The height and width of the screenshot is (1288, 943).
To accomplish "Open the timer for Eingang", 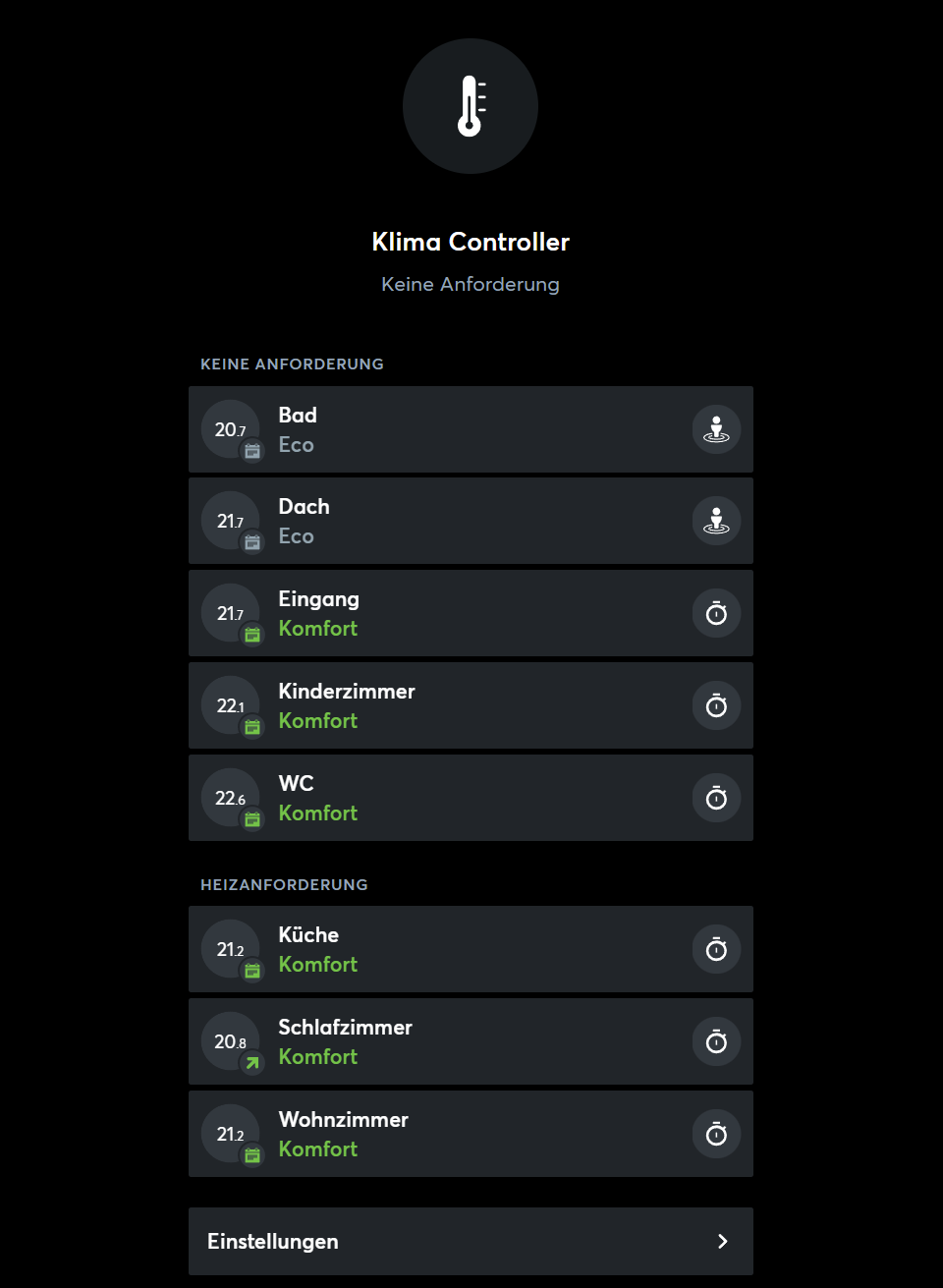I will [x=716, y=613].
